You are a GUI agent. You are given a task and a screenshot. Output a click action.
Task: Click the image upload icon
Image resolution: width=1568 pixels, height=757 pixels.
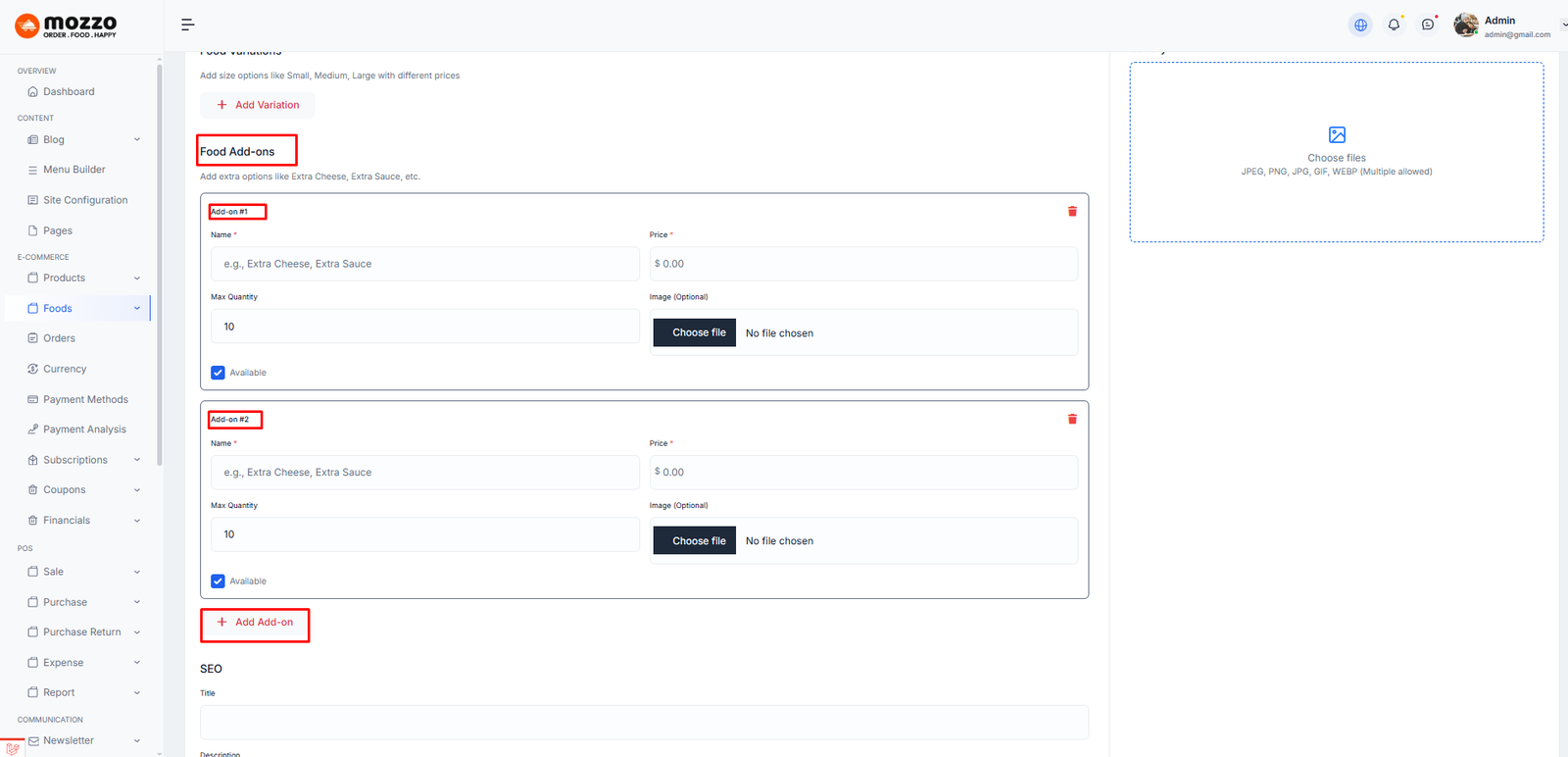(x=1337, y=135)
